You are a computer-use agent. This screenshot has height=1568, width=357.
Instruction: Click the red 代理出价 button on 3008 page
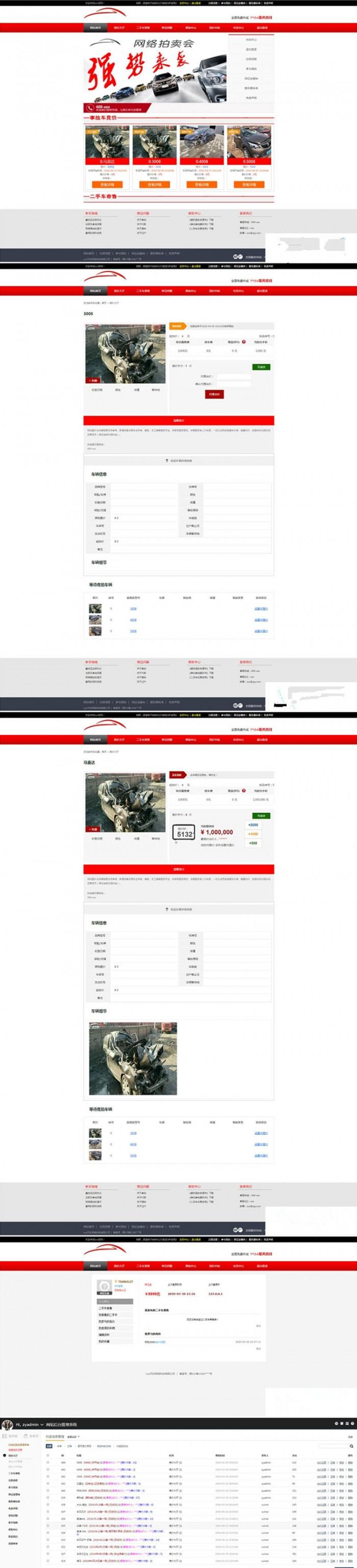pos(214,394)
